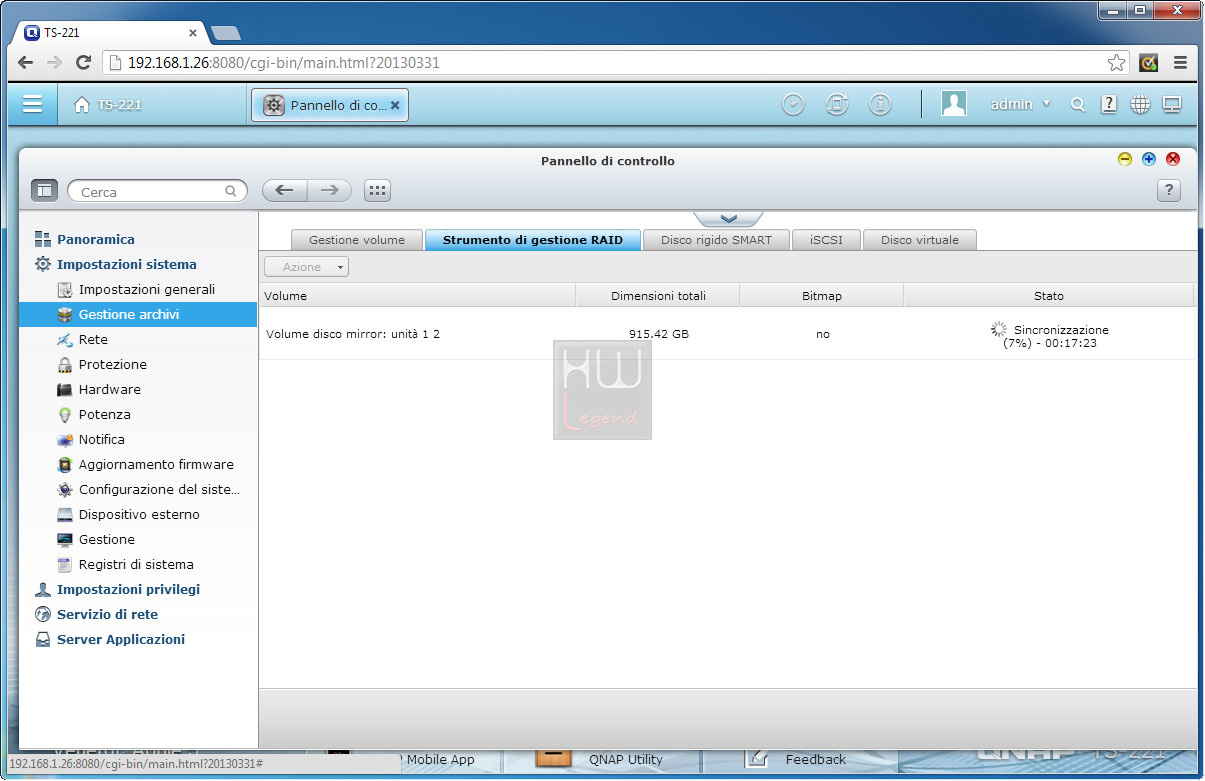The image size is (1205, 781).
Task: Open control panel help button
Action: 1169,191
